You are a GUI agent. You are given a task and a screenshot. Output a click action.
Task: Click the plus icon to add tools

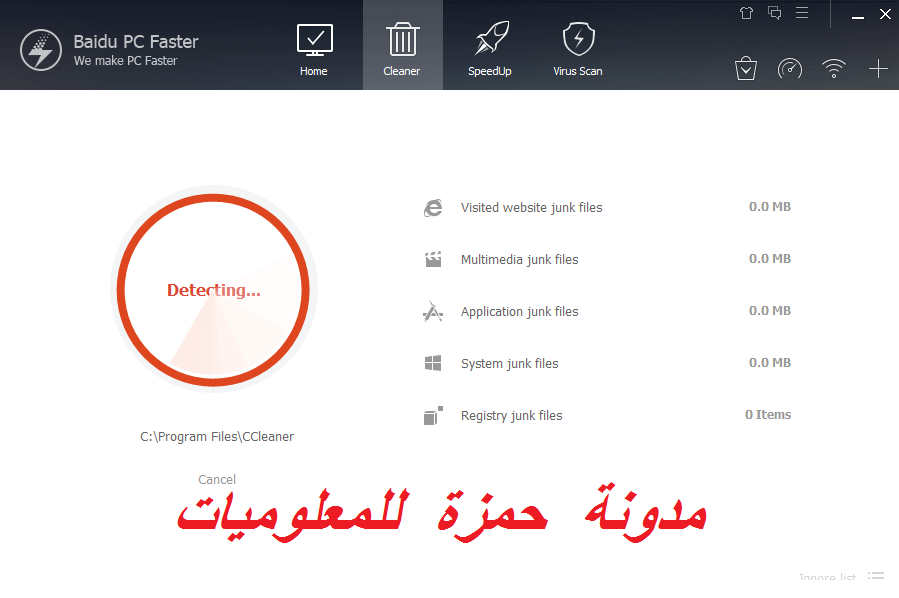point(878,69)
